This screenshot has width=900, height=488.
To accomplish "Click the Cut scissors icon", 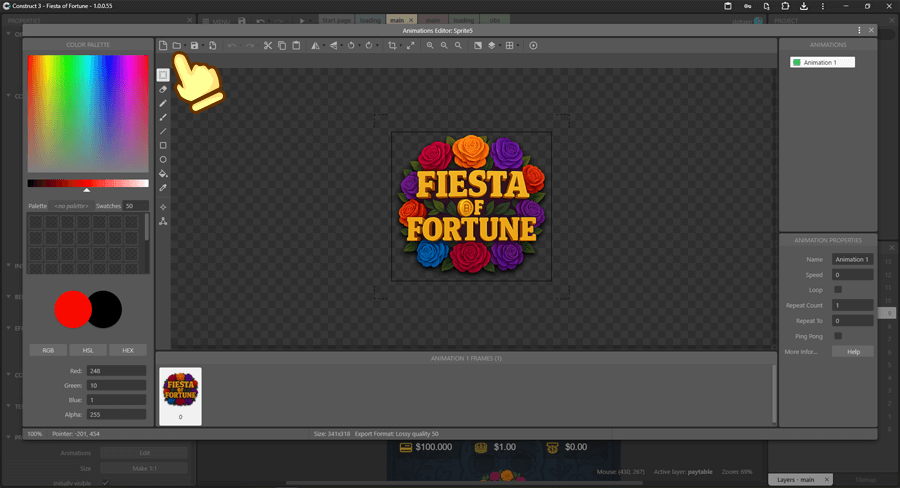I will pyautogui.click(x=268, y=46).
